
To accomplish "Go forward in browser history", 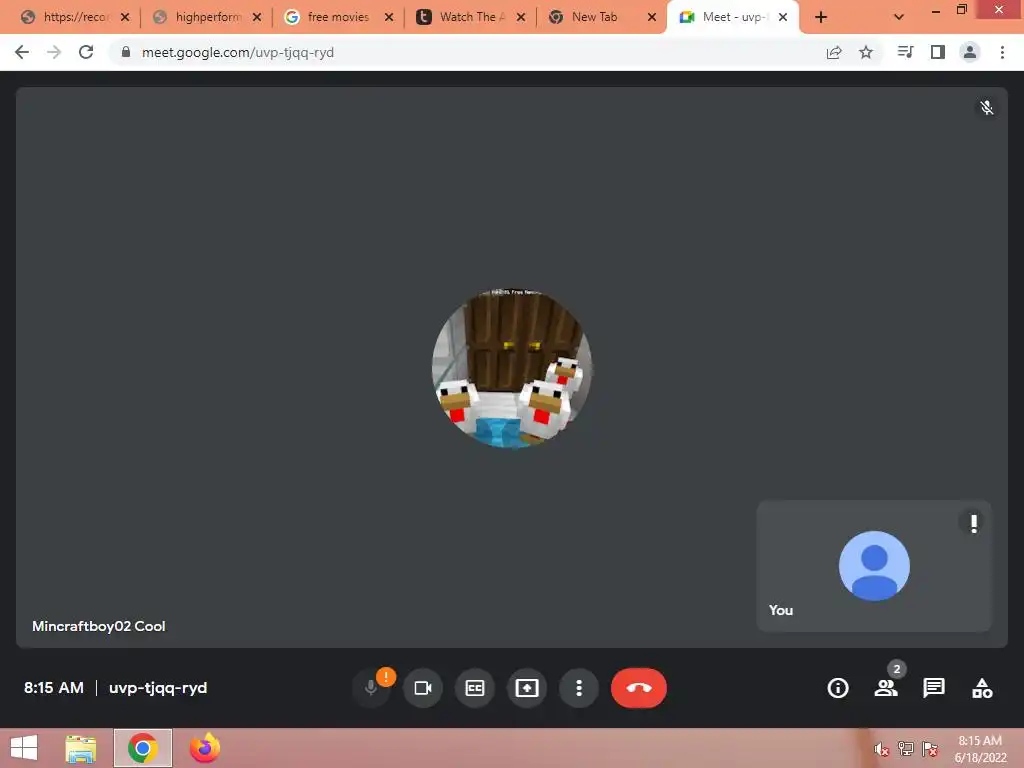I will [x=54, y=52].
